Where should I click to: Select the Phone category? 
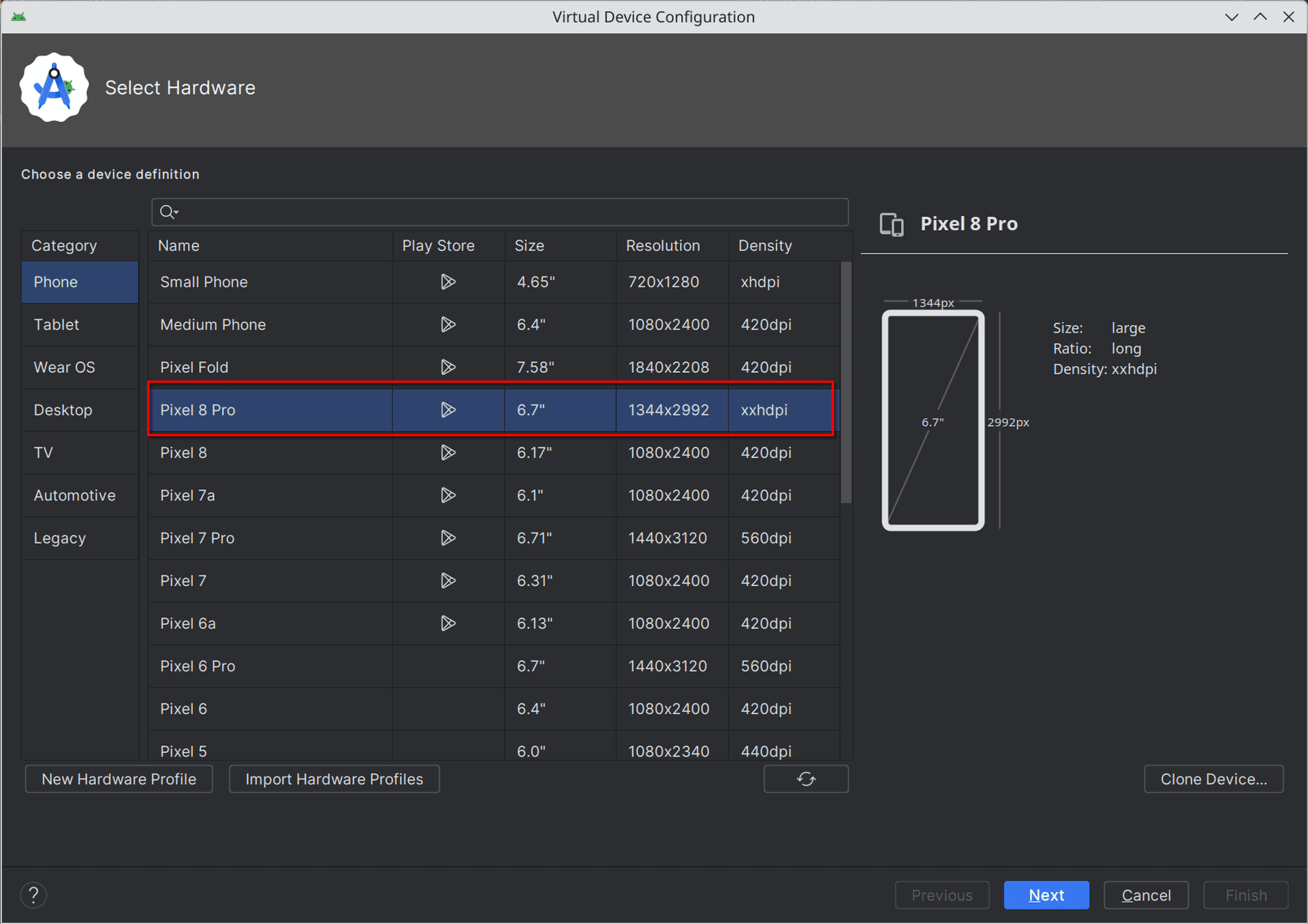80,282
